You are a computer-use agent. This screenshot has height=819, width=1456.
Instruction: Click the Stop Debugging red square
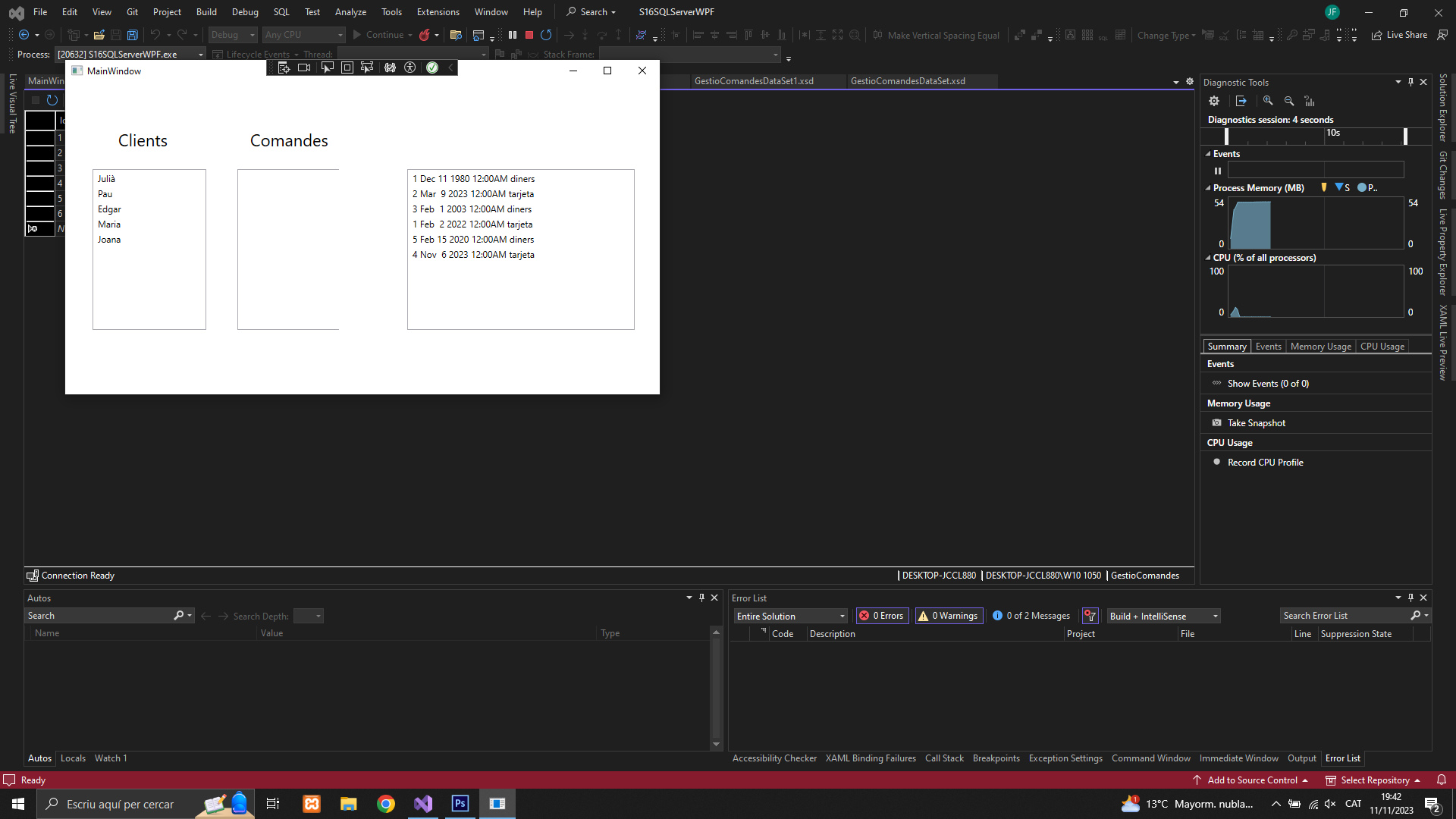529,35
